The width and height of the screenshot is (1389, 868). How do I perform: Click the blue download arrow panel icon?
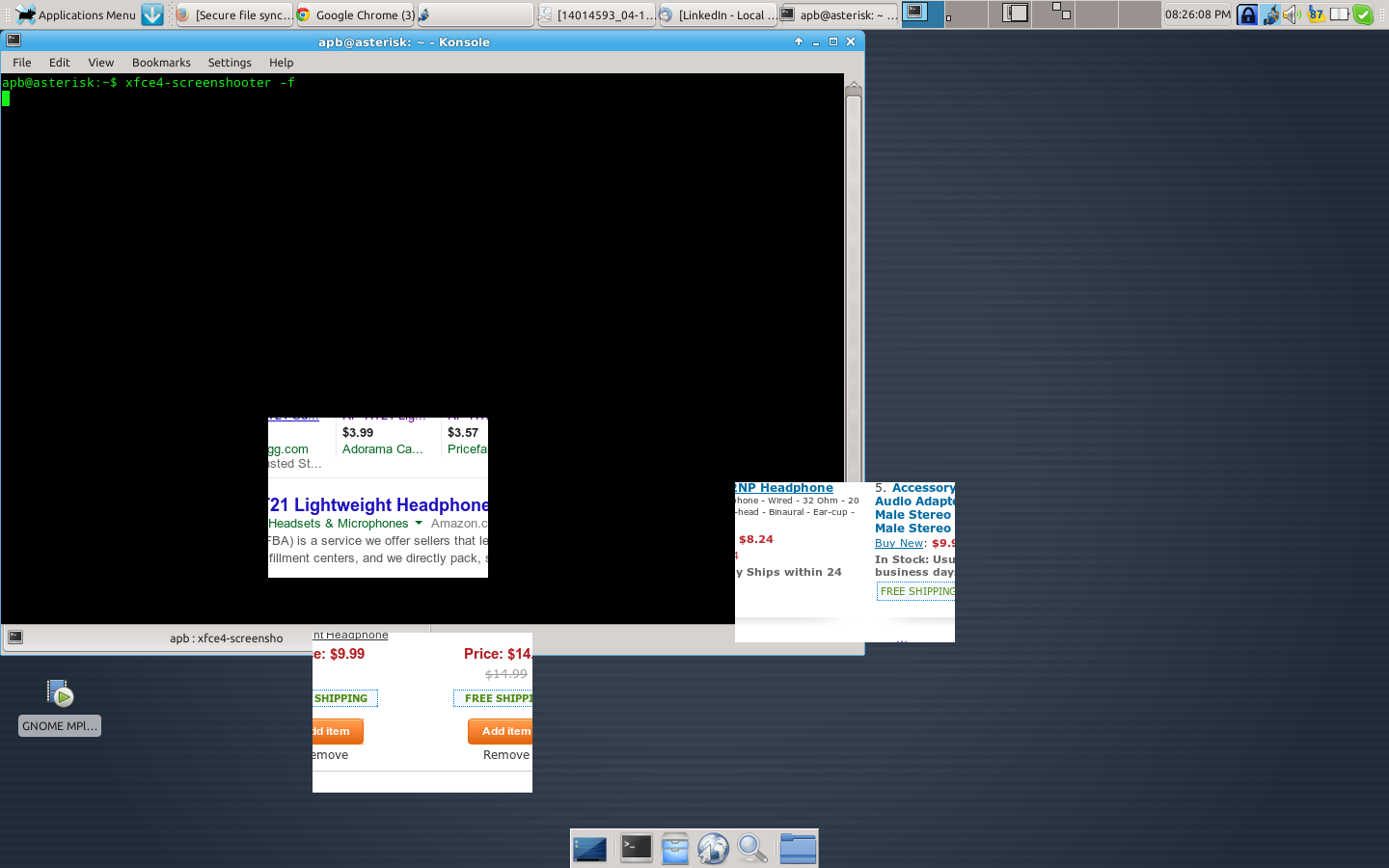[x=152, y=14]
